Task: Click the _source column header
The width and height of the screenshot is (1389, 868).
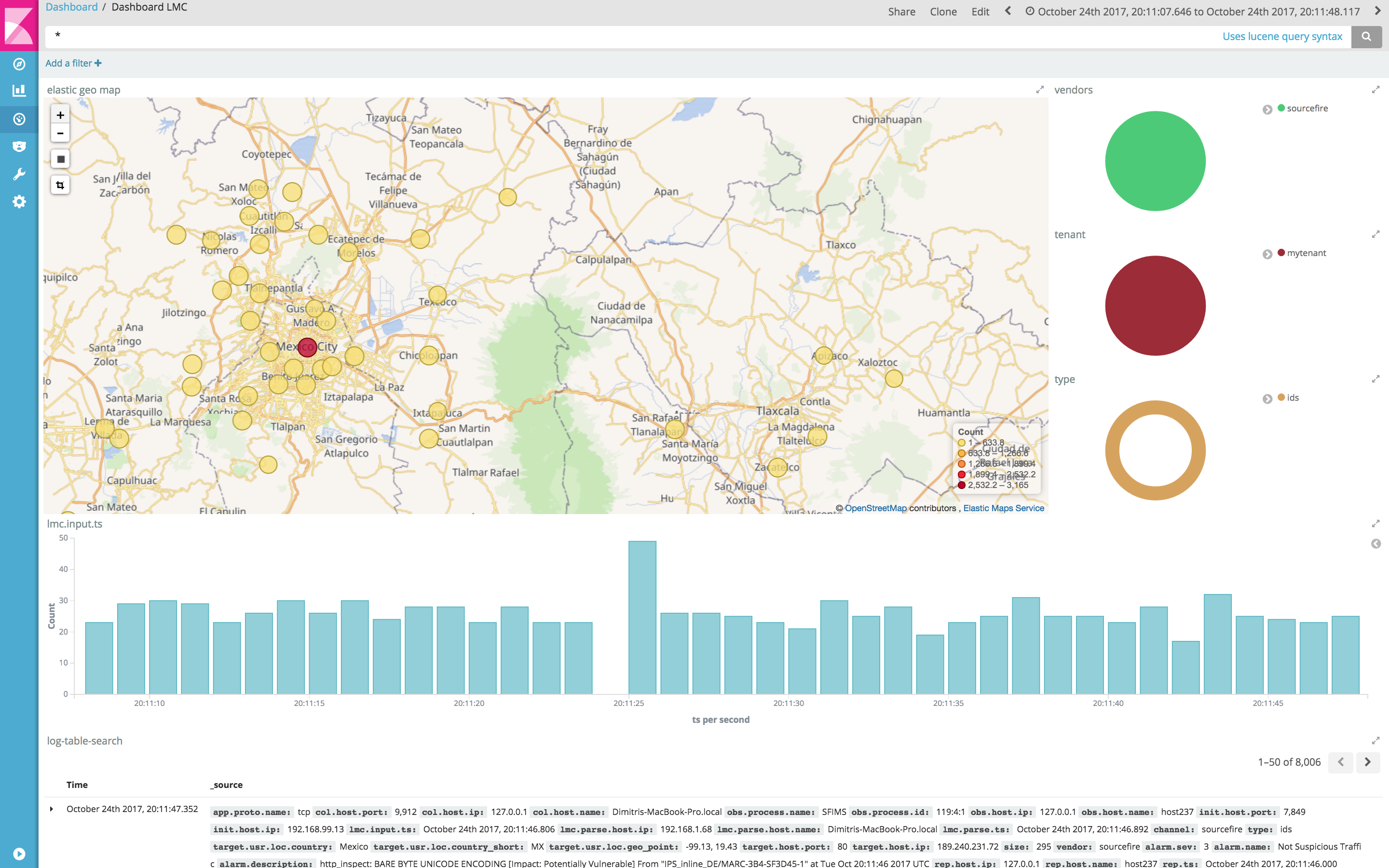Action: click(227, 785)
